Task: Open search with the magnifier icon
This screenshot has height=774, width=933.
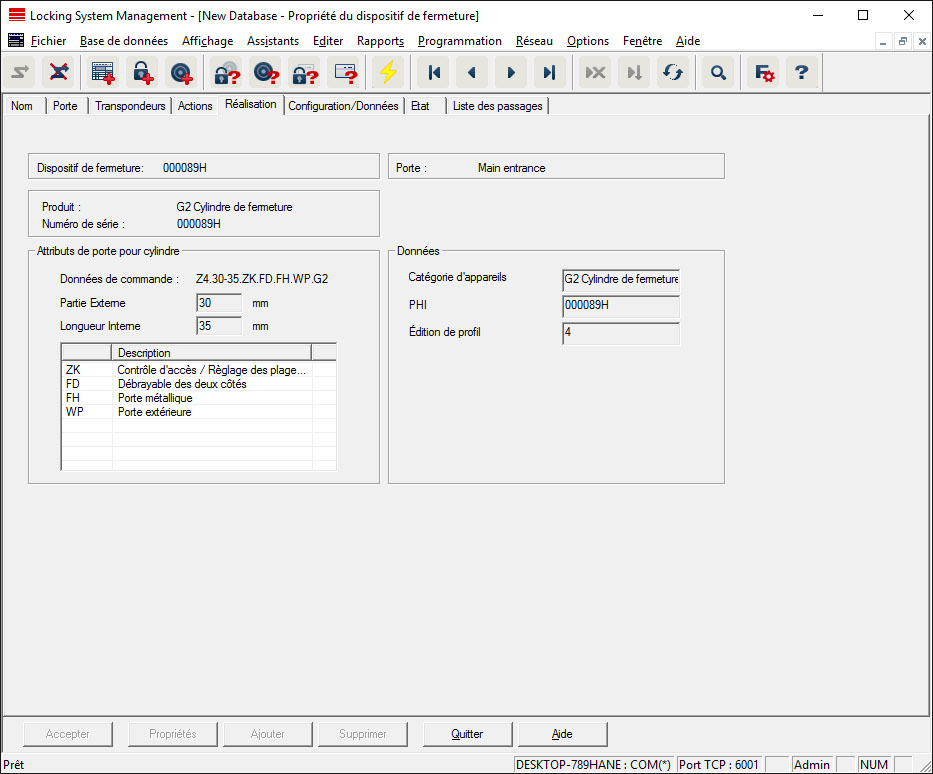Action: [x=717, y=73]
